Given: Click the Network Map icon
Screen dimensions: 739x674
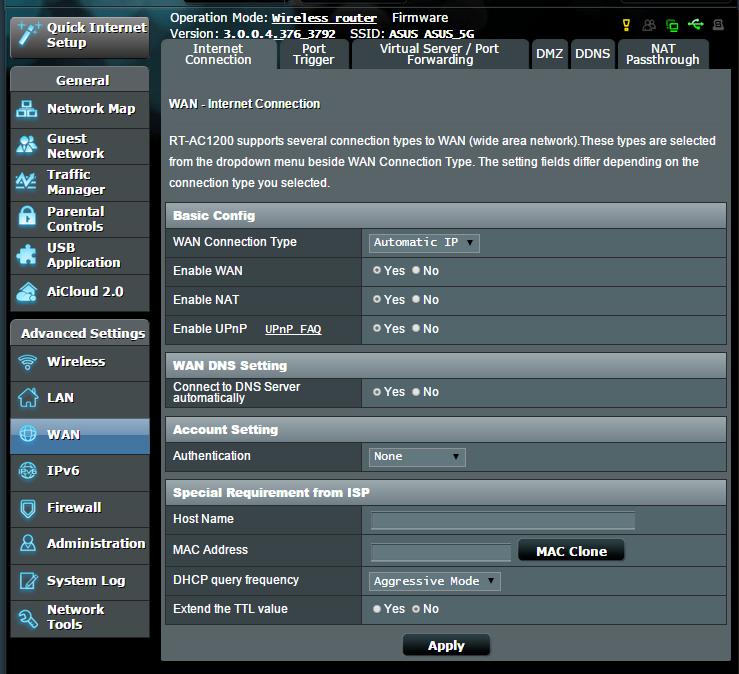Looking at the screenshot, I should (x=27, y=109).
